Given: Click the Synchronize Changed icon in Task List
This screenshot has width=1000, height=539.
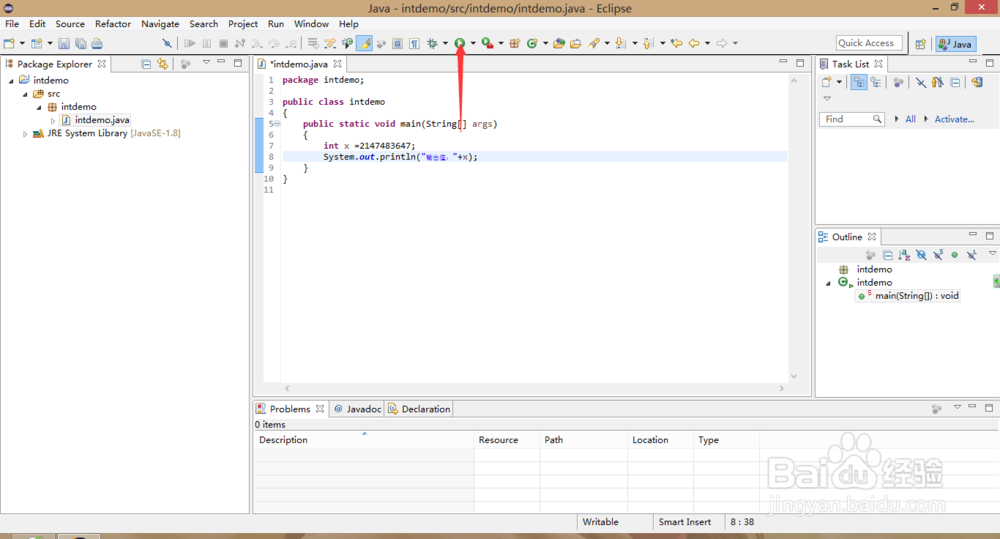Looking at the screenshot, I should click(x=976, y=82).
